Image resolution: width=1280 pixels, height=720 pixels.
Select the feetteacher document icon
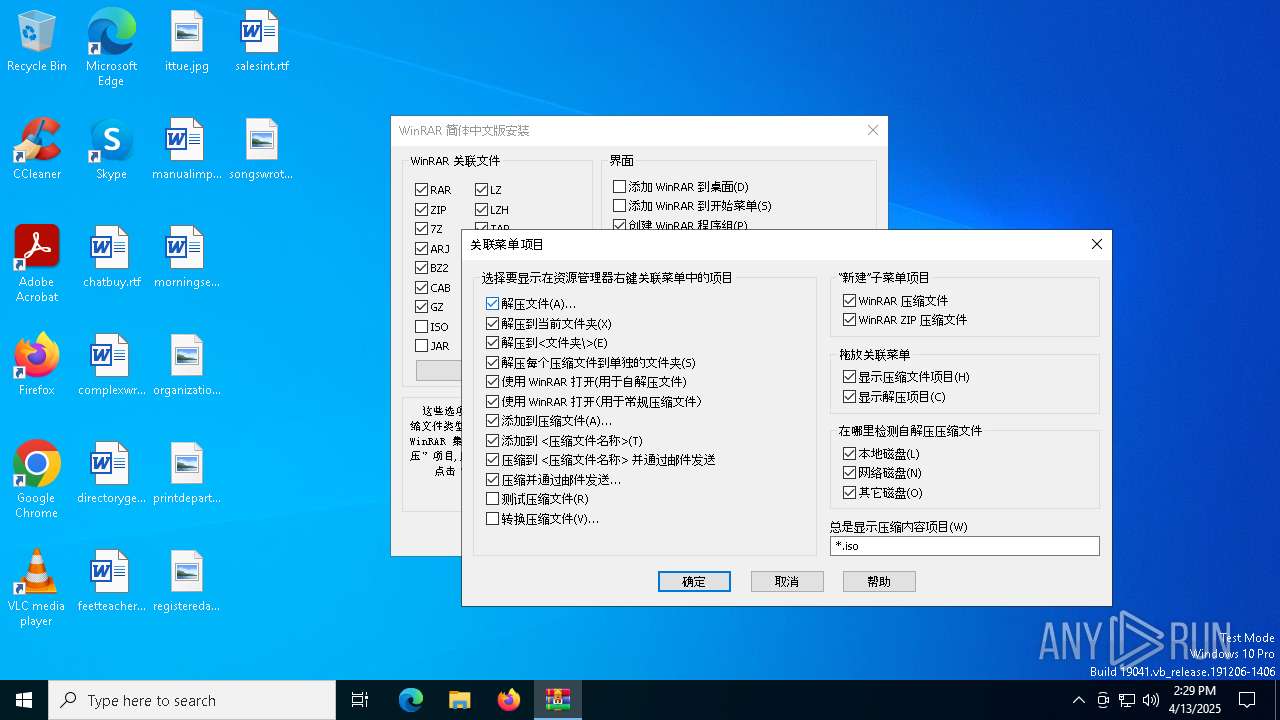(x=111, y=582)
